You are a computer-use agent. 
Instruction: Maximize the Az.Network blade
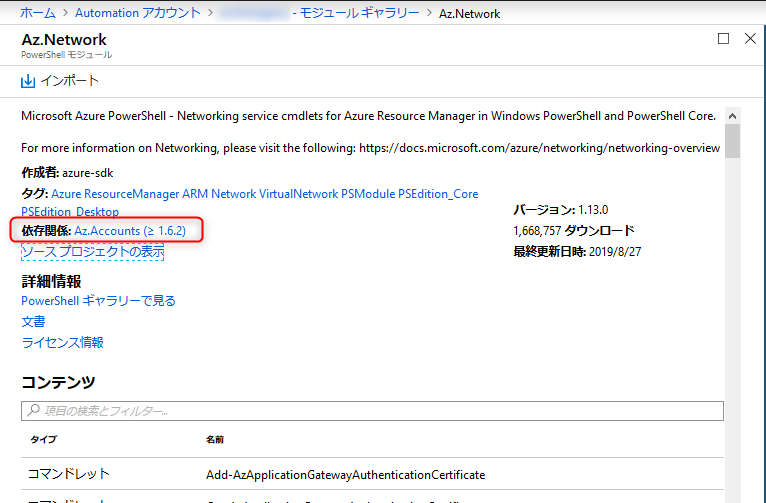723,39
